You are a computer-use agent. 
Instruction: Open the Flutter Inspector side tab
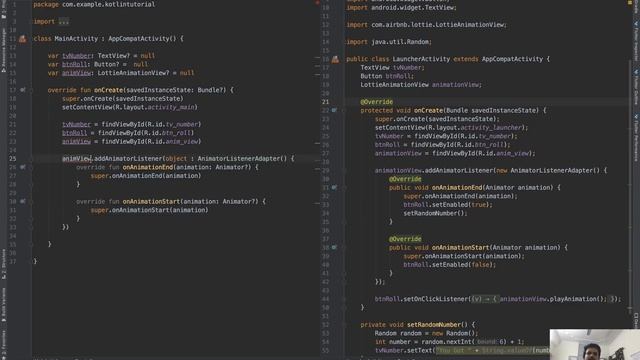pyautogui.click(x=636, y=41)
